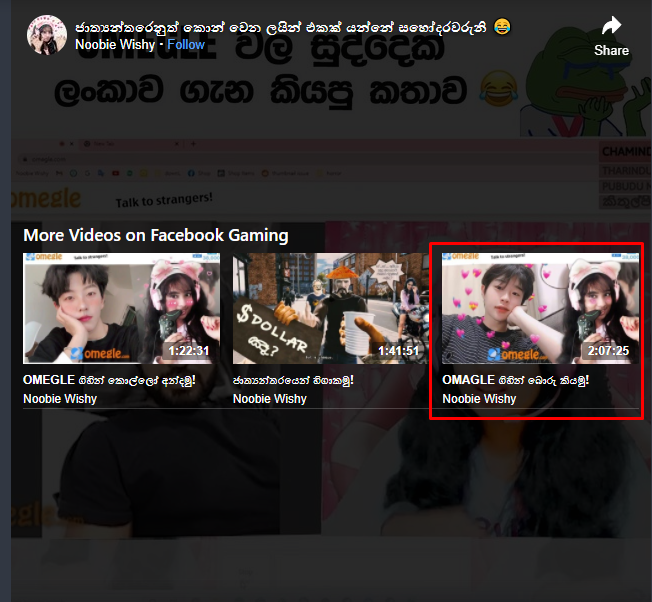652x602 pixels.
Task: Open the Noobie Wishy page name in header
Action: pyautogui.click(x=115, y=44)
